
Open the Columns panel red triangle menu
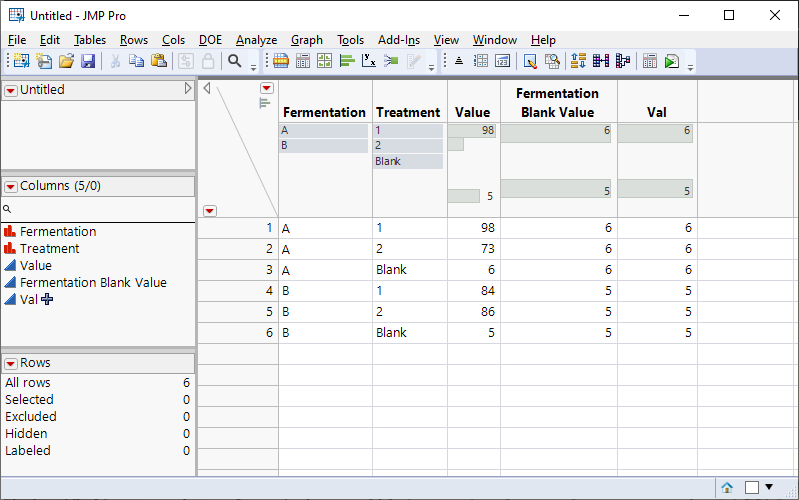[11, 186]
